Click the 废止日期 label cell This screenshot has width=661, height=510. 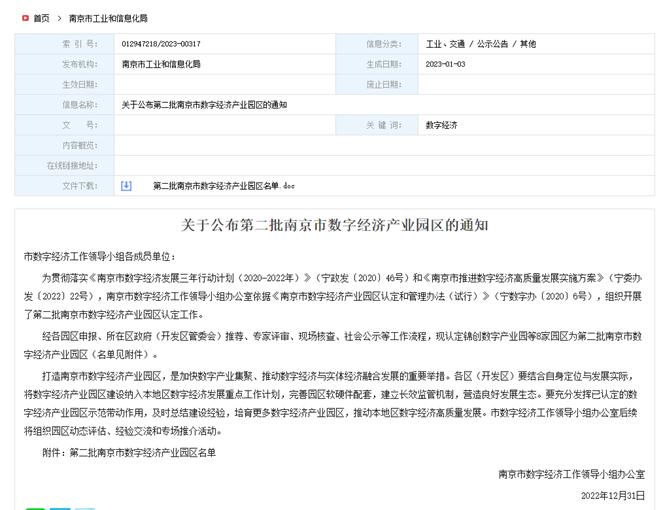click(x=377, y=84)
